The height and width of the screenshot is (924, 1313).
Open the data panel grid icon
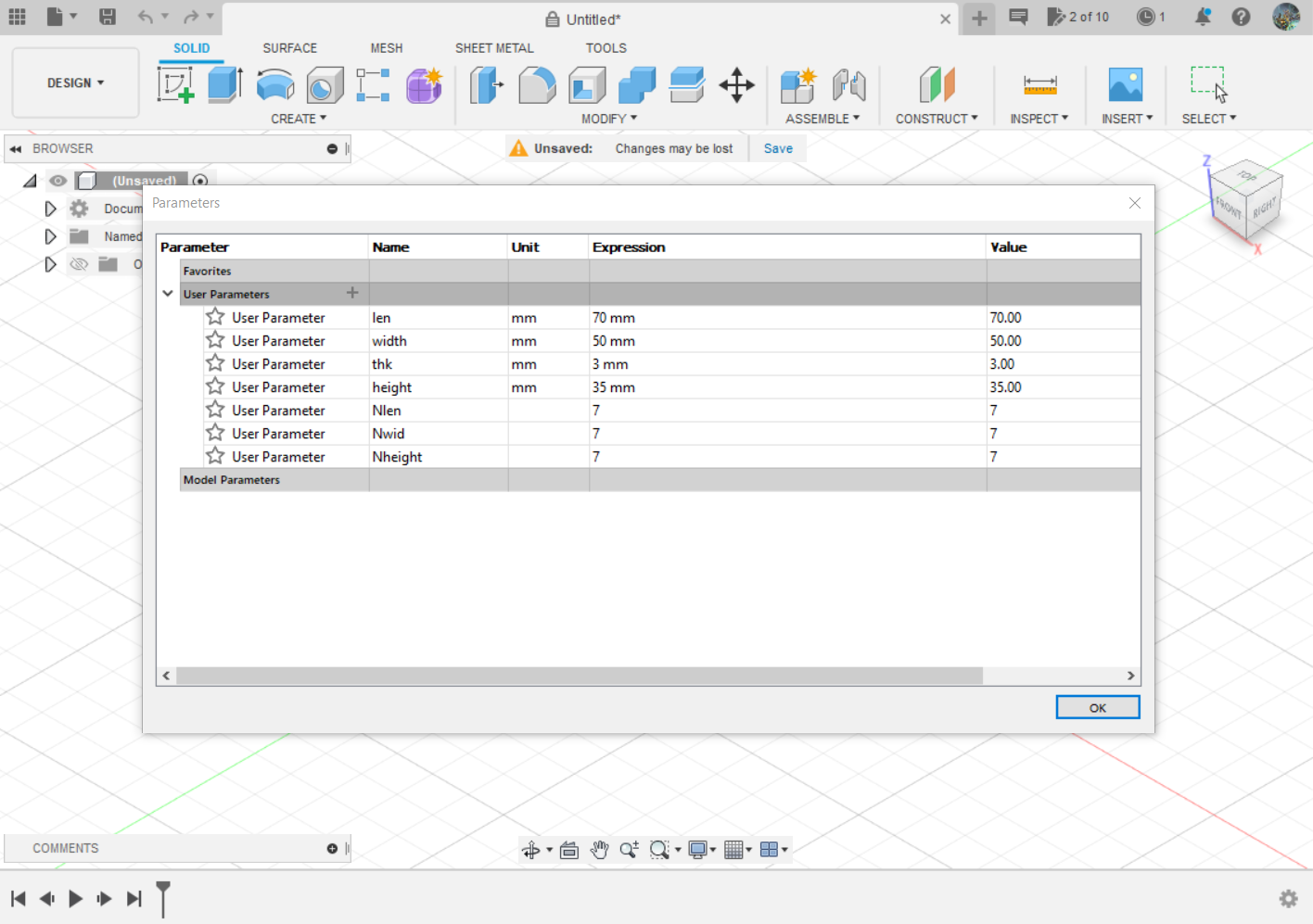pyautogui.click(x=17, y=17)
